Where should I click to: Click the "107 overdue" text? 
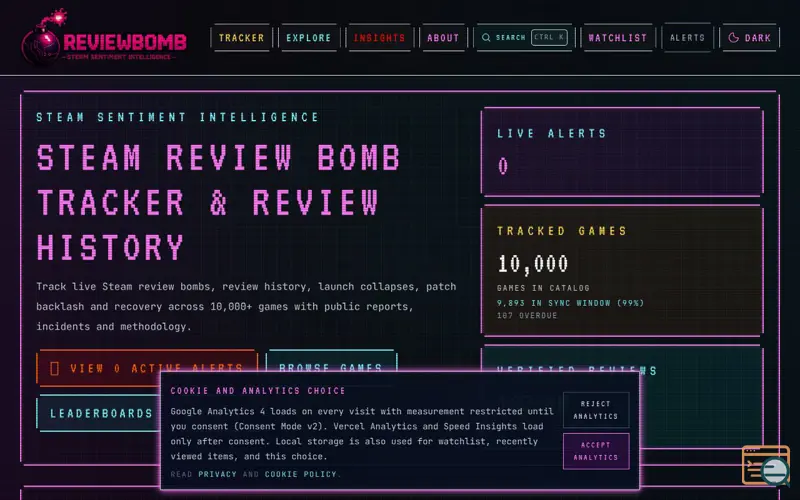(527, 316)
